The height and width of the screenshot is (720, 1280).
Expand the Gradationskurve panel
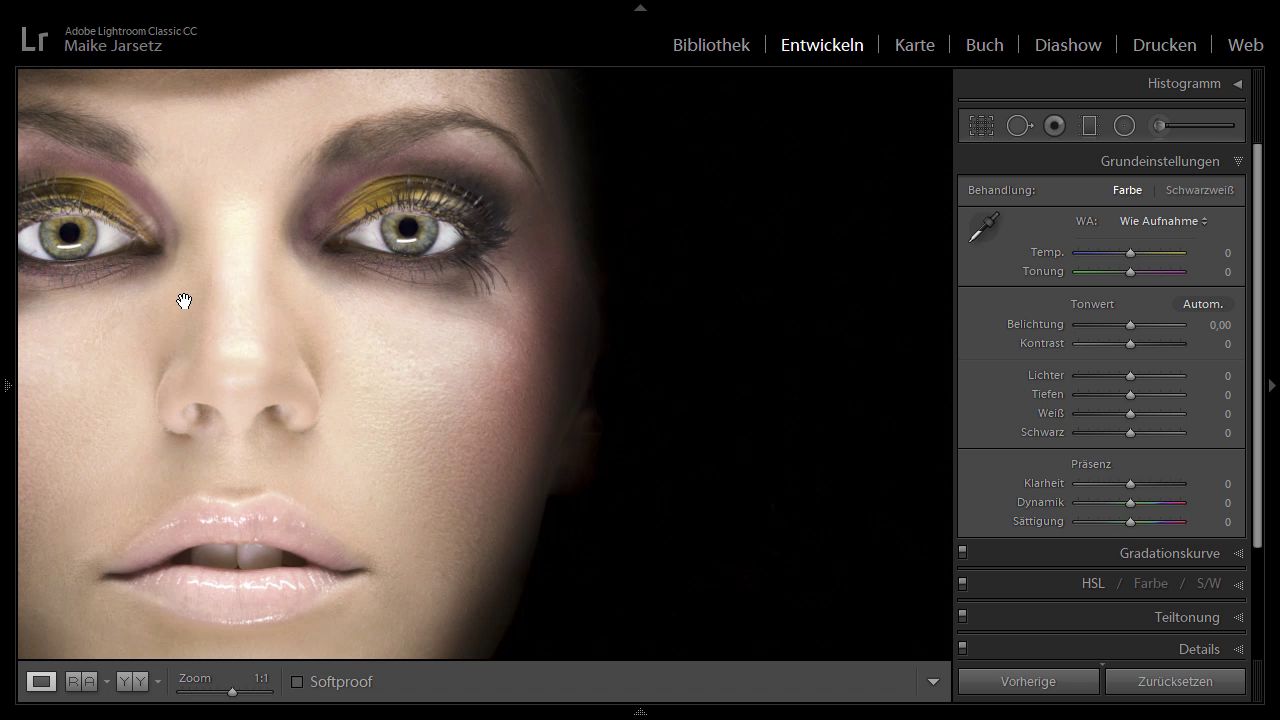[1238, 553]
